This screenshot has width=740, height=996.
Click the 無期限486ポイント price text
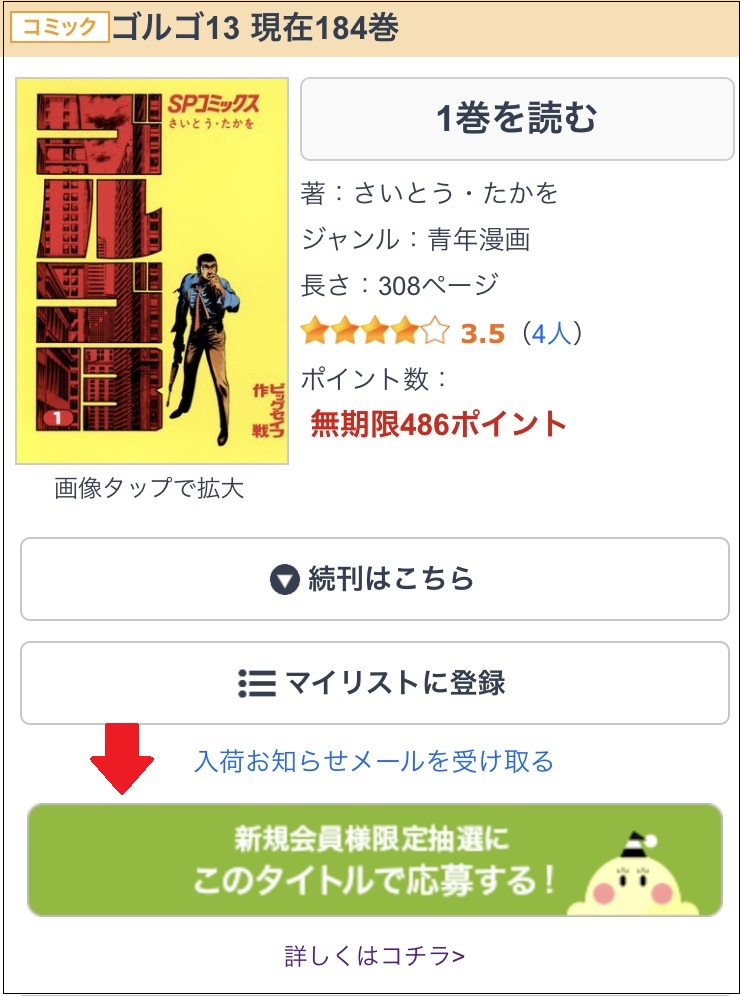click(438, 424)
